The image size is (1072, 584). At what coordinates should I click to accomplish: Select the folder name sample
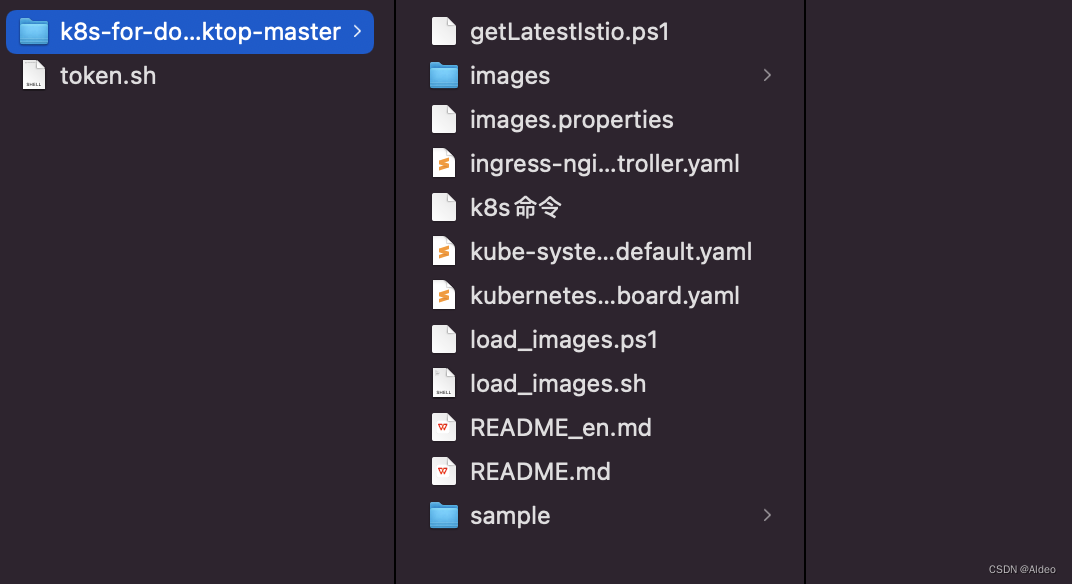coord(510,516)
